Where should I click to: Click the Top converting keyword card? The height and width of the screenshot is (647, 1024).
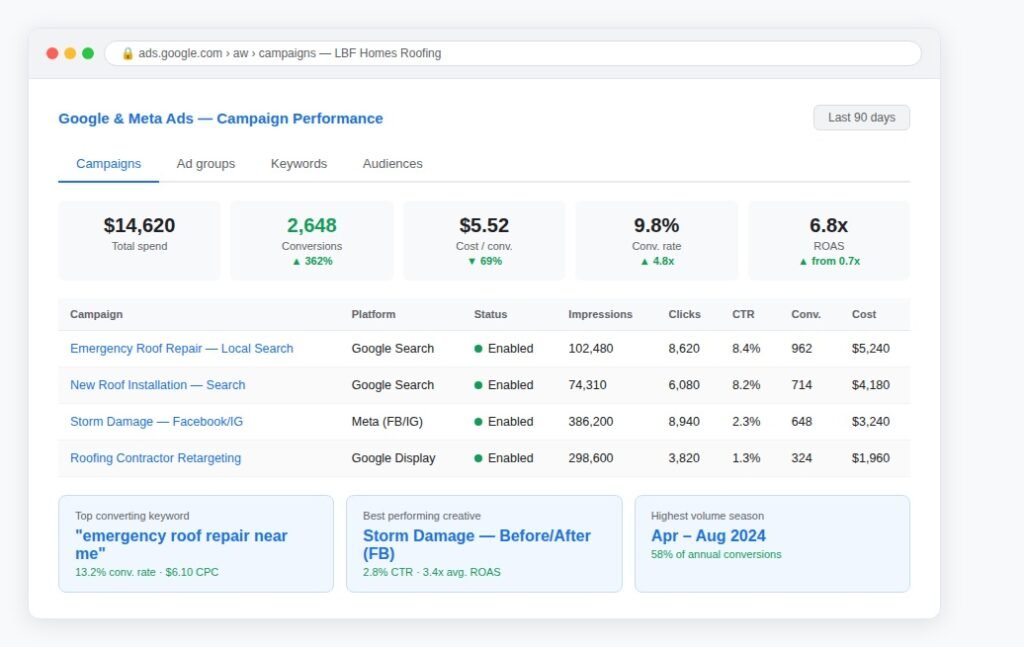coord(196,544)
